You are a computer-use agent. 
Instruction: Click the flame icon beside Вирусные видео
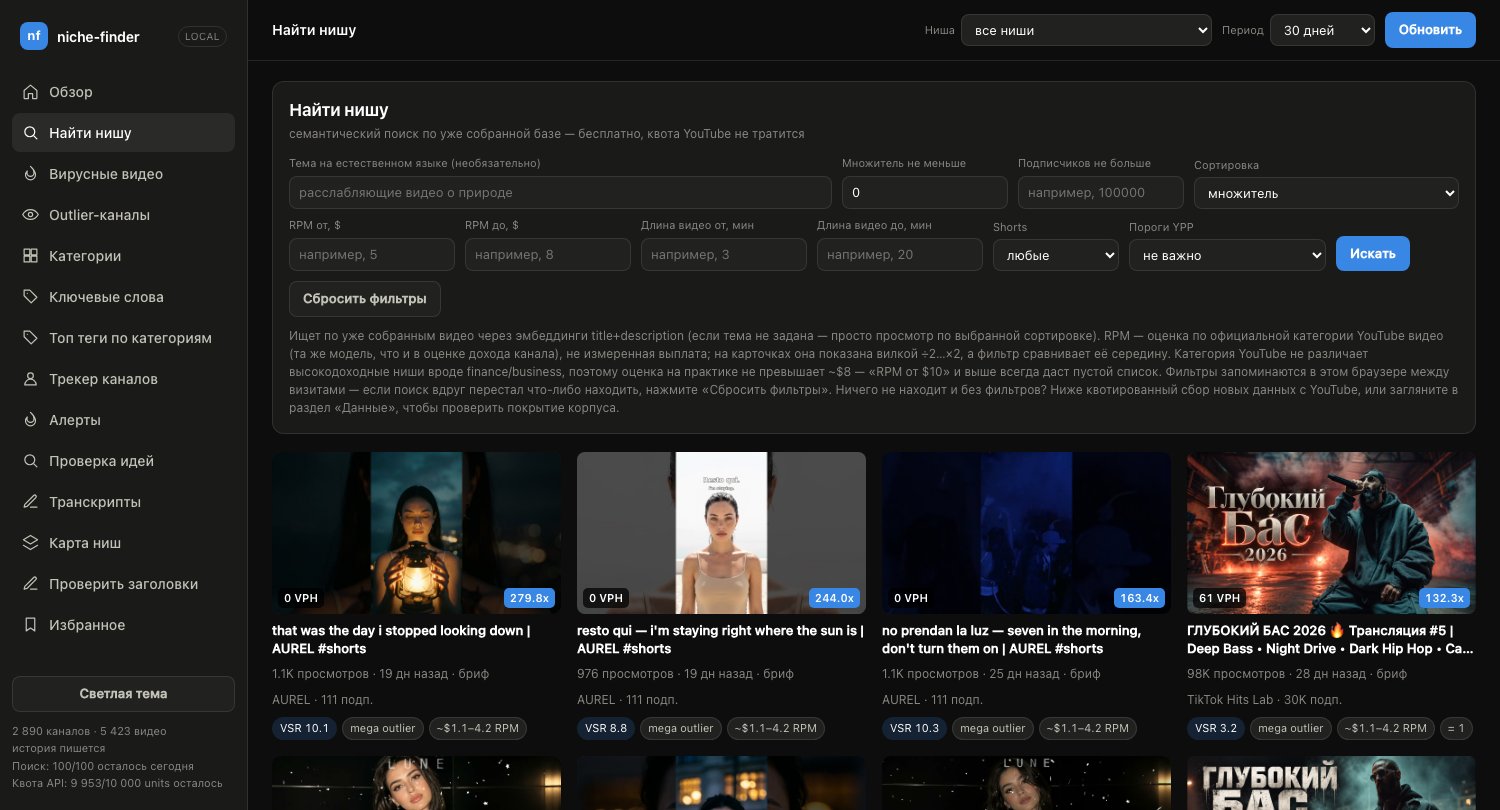pos(30,174)
